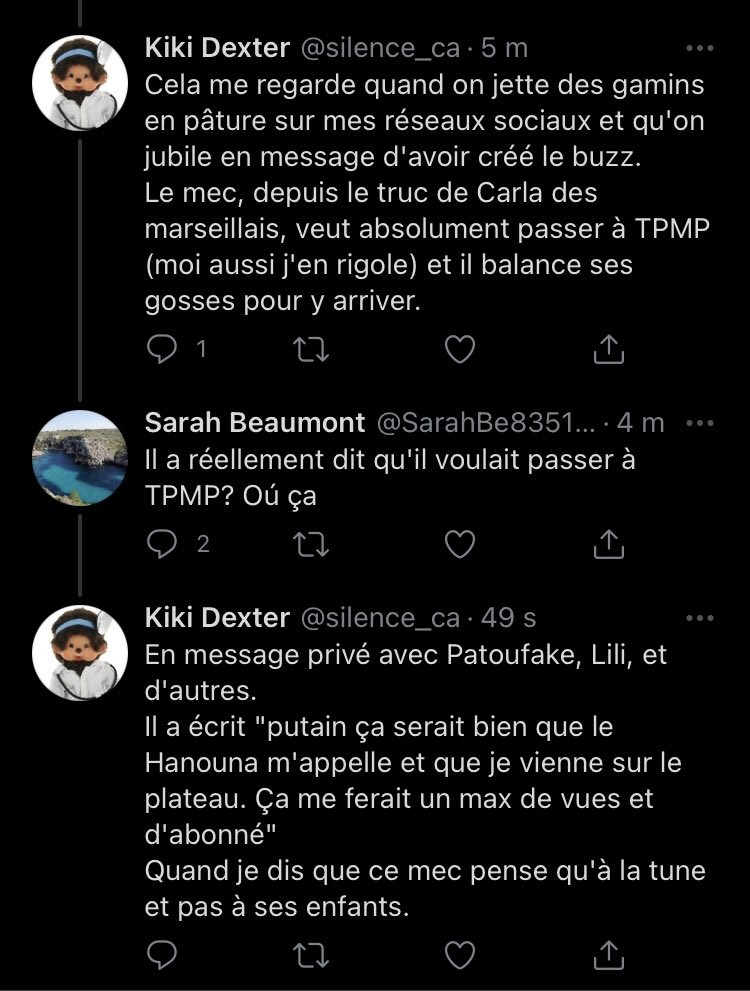The width and height of the screenshot is (750, 991).
Task: Open more options on Kiki Dexter's first tweet
Action: pos(699,49)
